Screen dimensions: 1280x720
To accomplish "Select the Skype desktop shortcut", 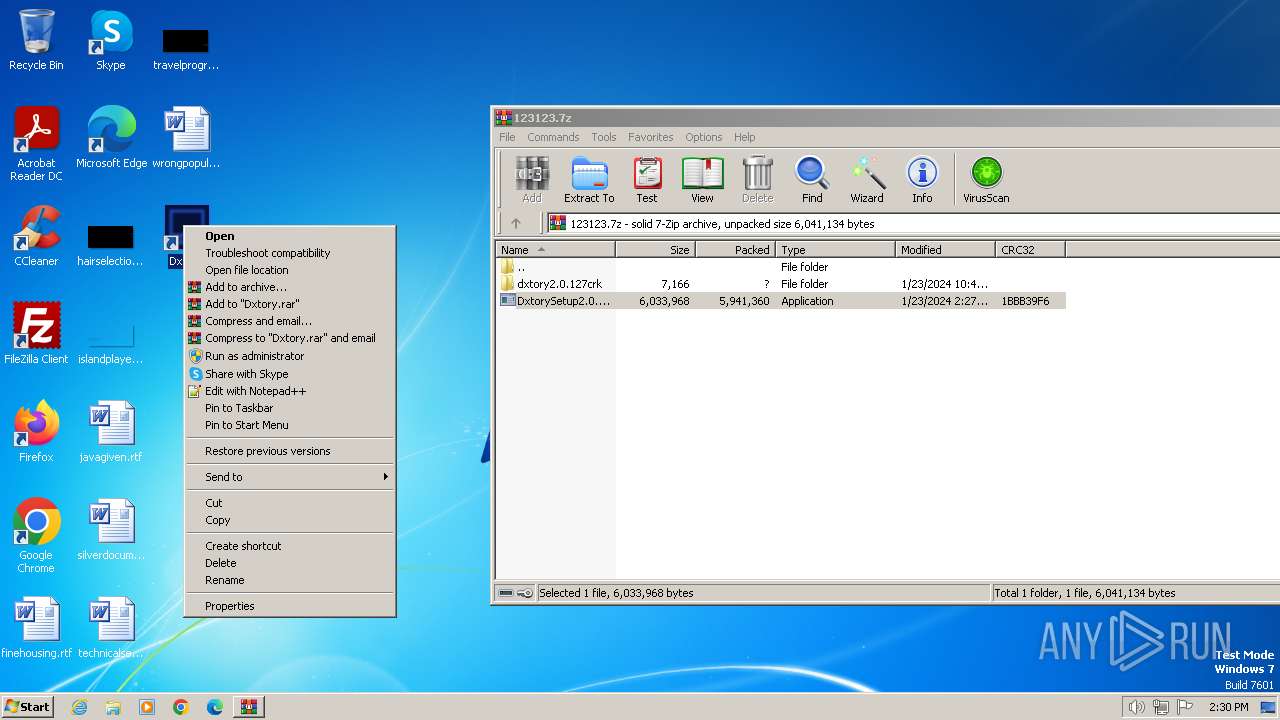I will (110, 40).
